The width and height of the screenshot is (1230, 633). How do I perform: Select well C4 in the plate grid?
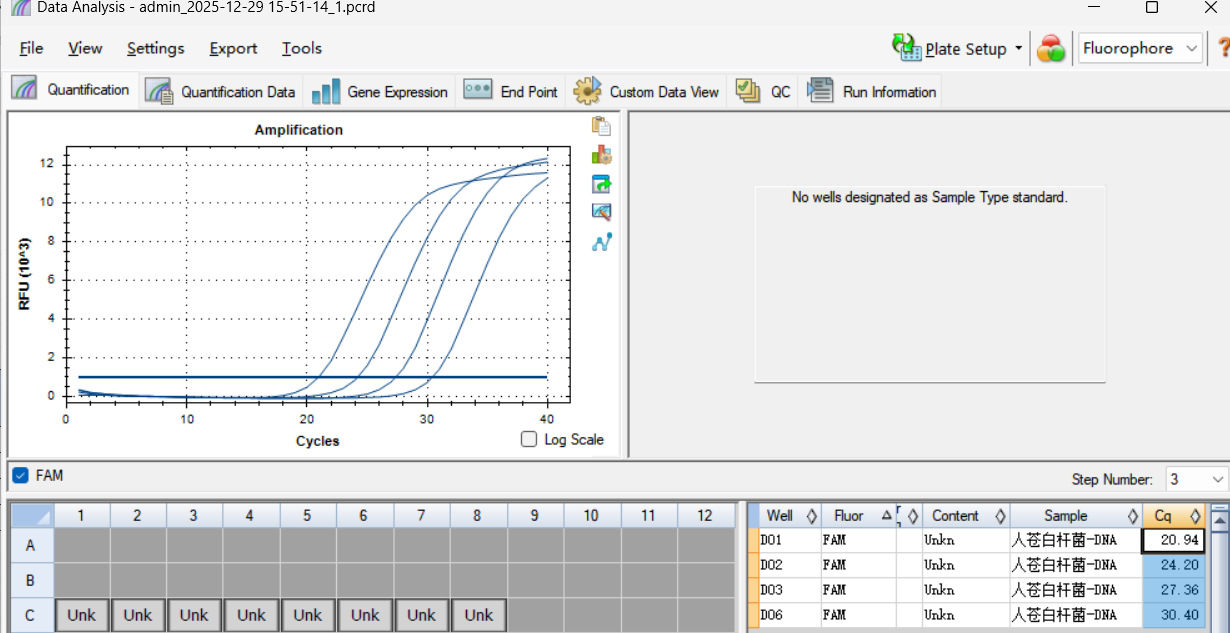point(251,615)
